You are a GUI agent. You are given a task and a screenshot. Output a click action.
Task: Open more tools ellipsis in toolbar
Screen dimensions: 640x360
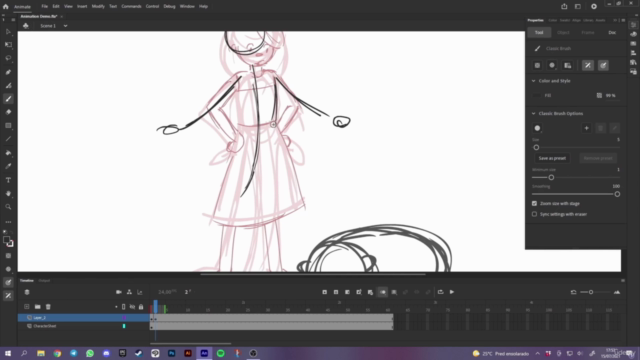click(8, 222)
